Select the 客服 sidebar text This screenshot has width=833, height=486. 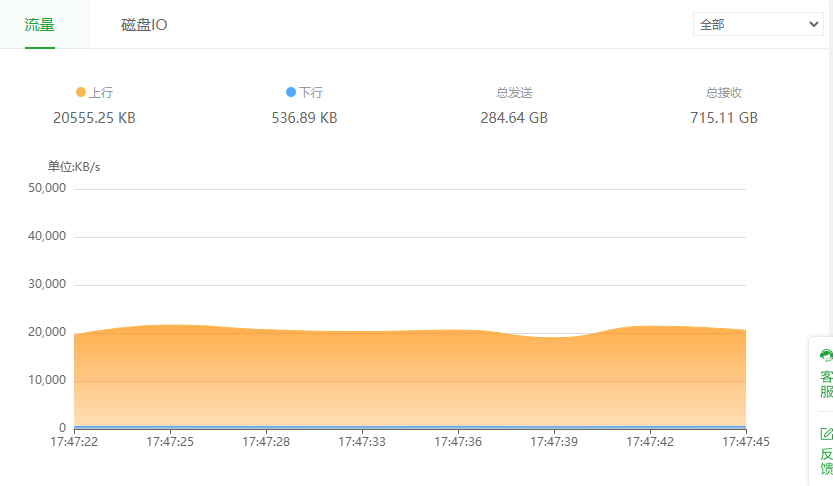tap(827, 385)
